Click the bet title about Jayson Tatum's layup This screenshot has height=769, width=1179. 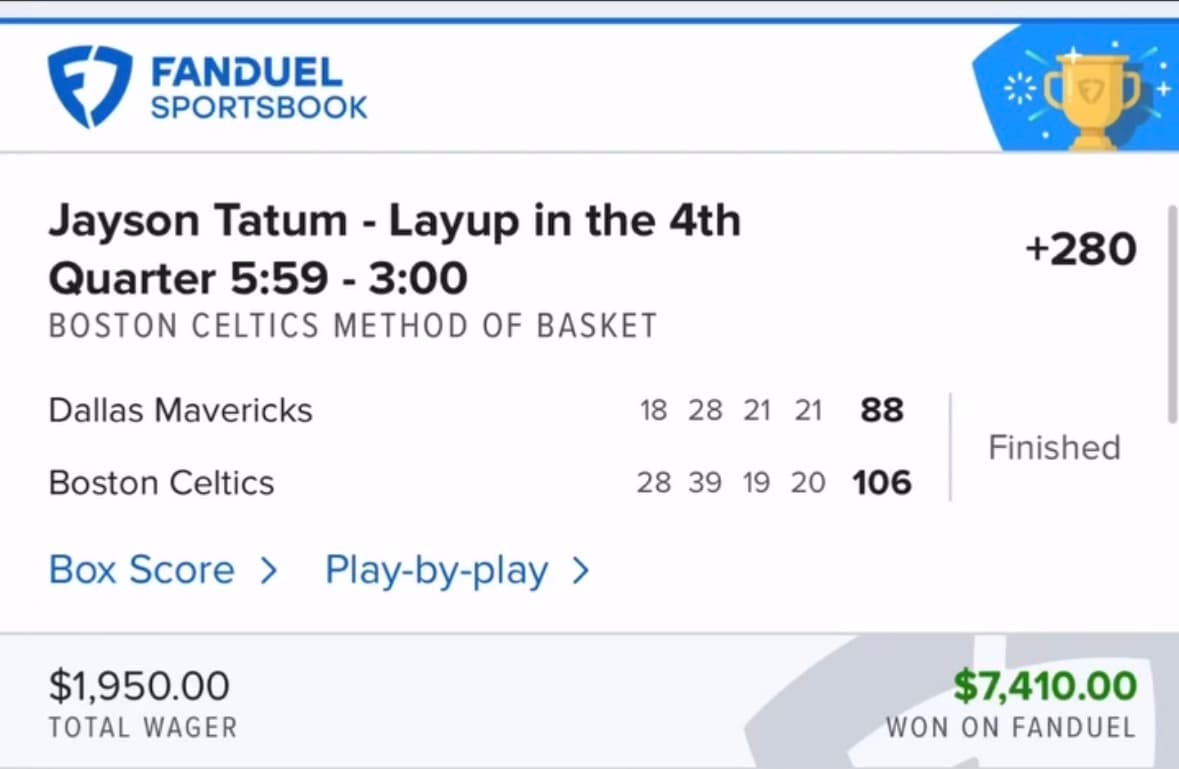coord(395,248)
